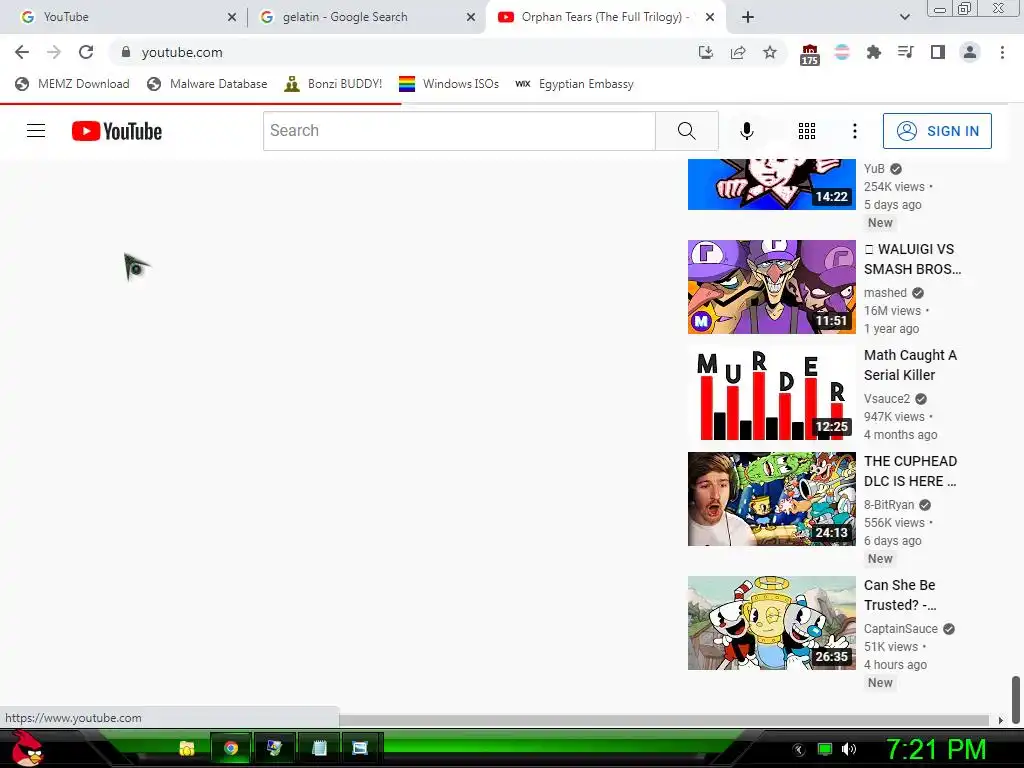Open the tab search dropdown arrow

pyautogui.click(x=904, y=17)
